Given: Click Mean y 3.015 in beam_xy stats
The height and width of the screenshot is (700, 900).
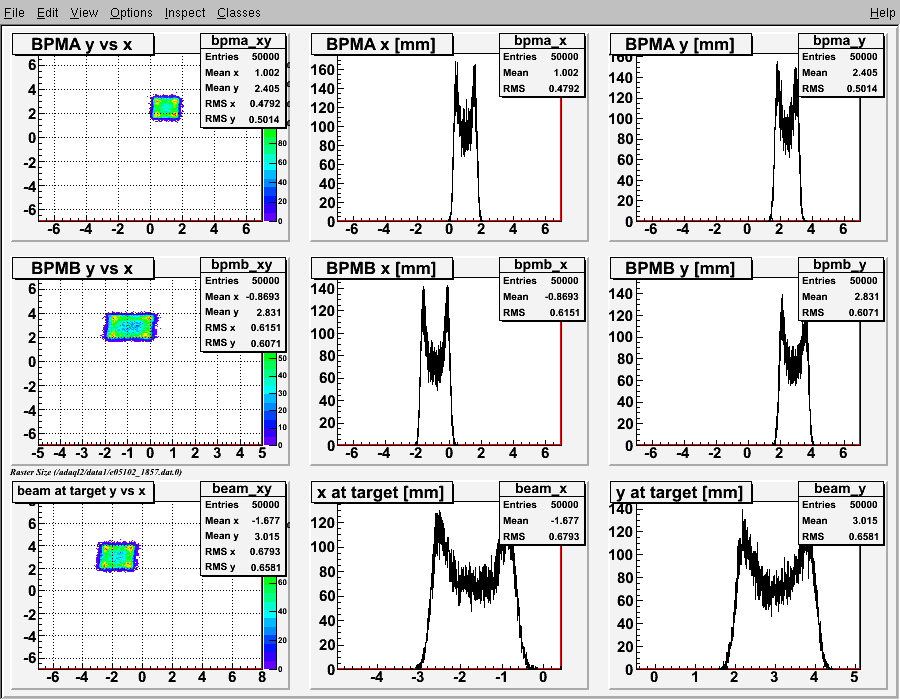Looking at the screenshot, I should (x=242, y=536).
